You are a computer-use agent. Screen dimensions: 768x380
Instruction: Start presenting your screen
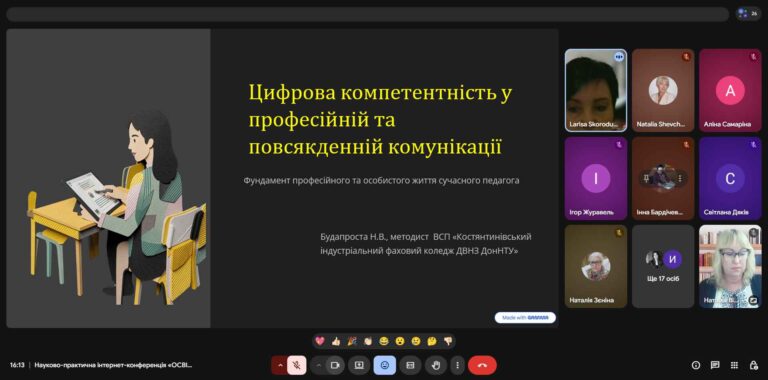pyautogui.click(x=359, y=365)
